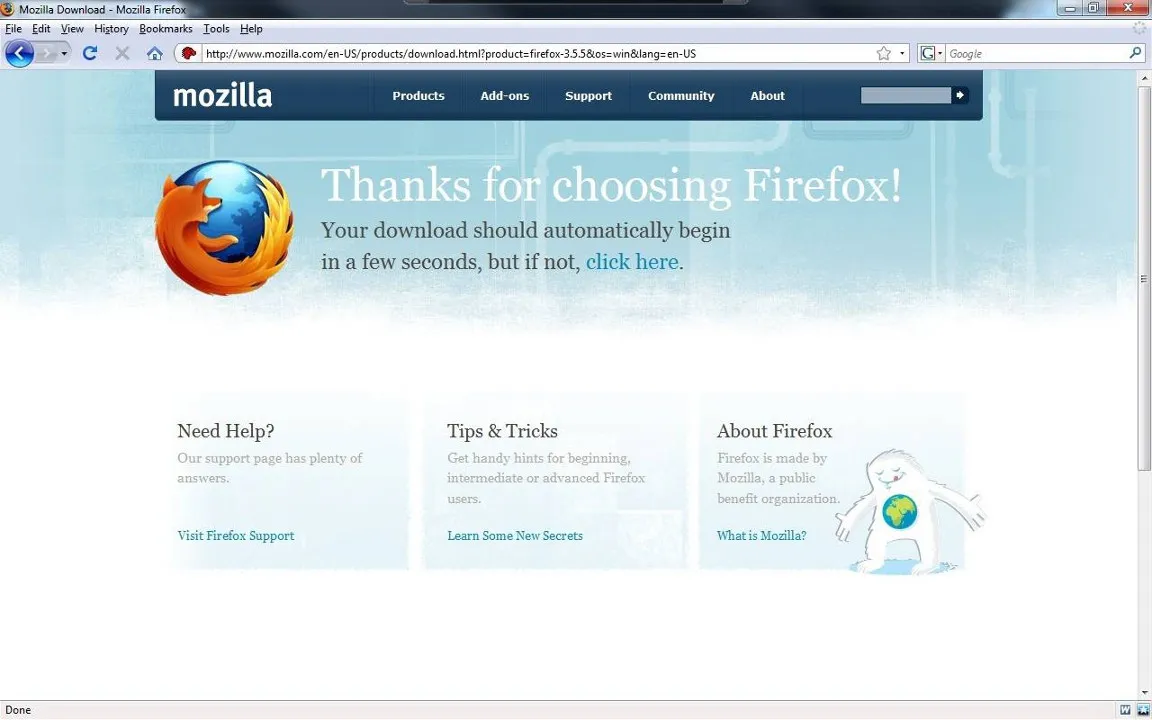1152x720 pixels.
Task: Open the Edit menu
Action: [41, 29]
